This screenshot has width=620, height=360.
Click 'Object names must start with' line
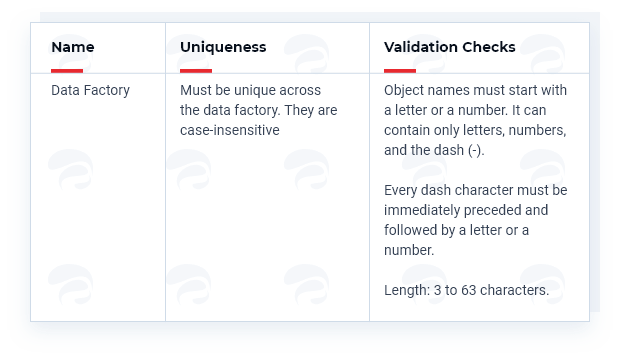pyautogui.click(x=475, y=90)
